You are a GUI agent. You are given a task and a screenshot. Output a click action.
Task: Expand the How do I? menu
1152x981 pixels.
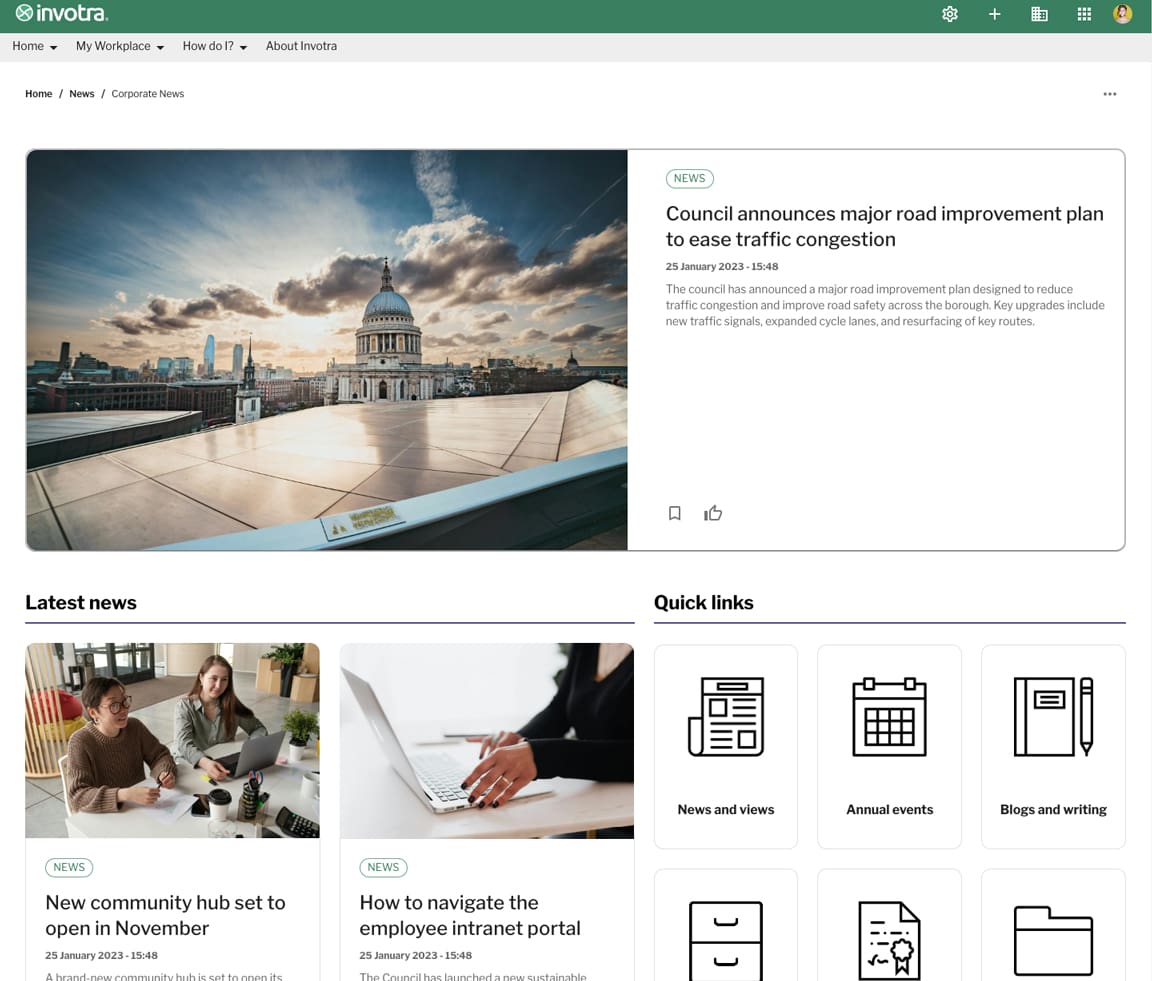point(214,46)
